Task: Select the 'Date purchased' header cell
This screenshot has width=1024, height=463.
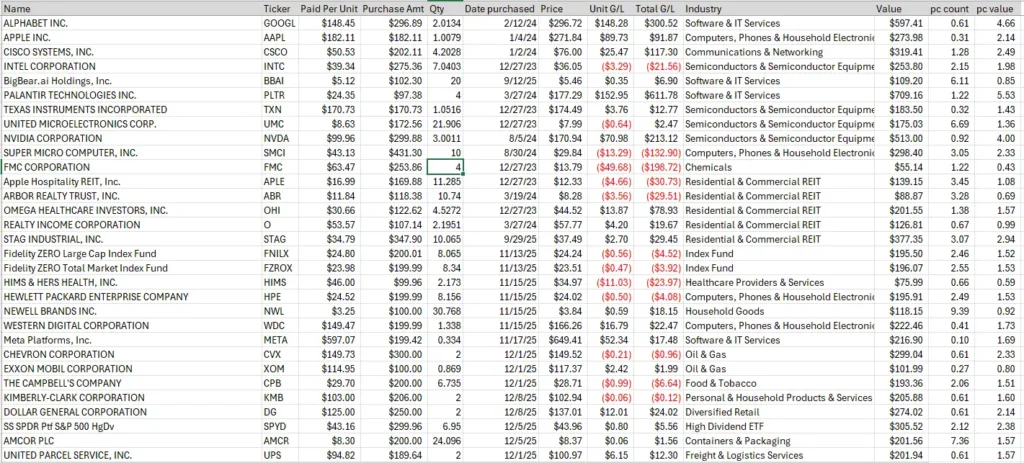Action: tap(499, 7)
